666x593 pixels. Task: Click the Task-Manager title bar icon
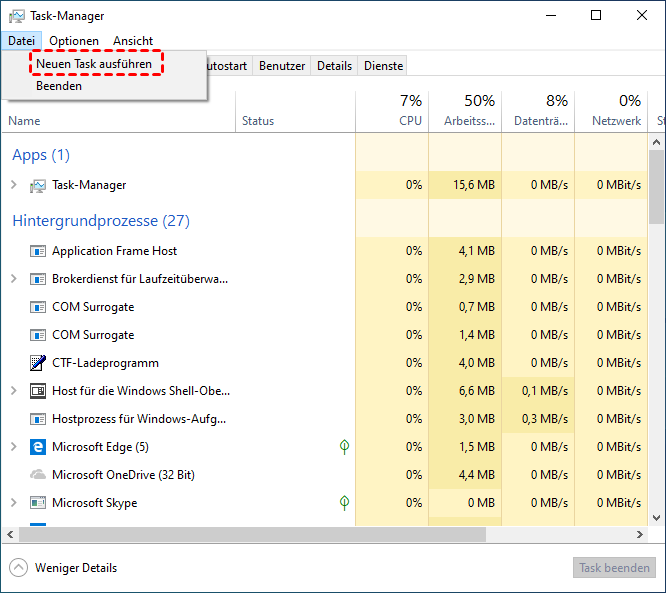[x=17, y=16]
